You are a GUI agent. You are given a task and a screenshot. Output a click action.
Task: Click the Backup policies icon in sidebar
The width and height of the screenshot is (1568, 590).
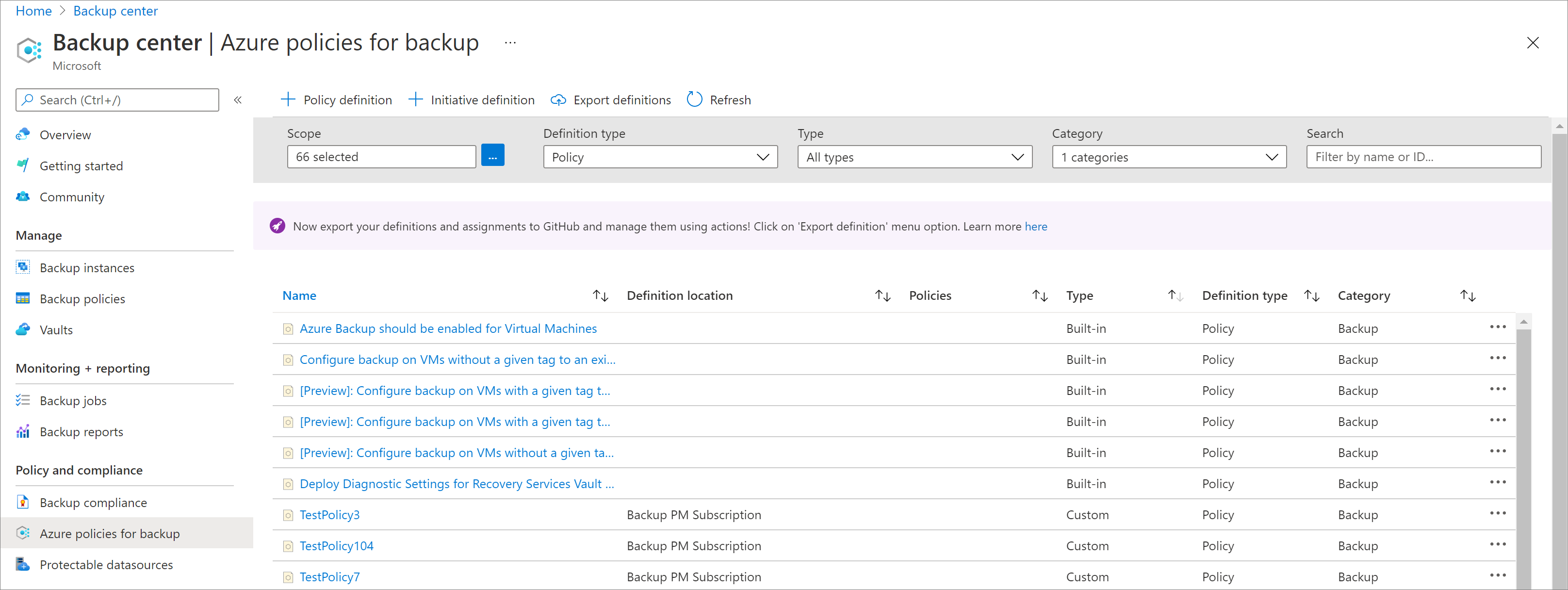[x=22, y=298]
